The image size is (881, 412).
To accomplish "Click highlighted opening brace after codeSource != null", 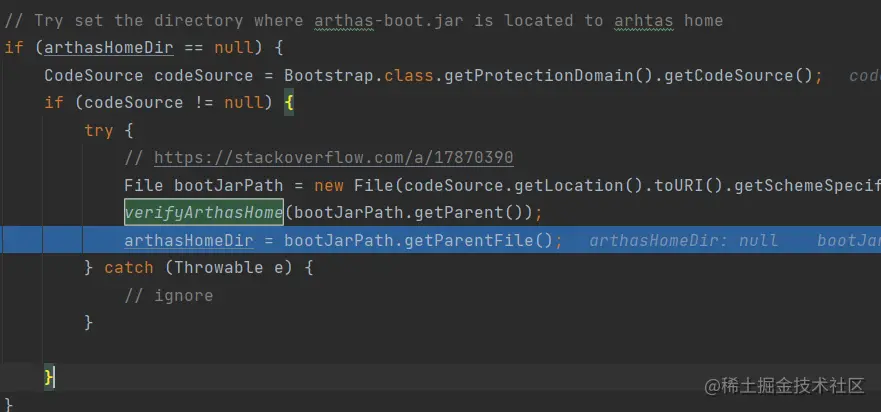I will tap(289, 103).
